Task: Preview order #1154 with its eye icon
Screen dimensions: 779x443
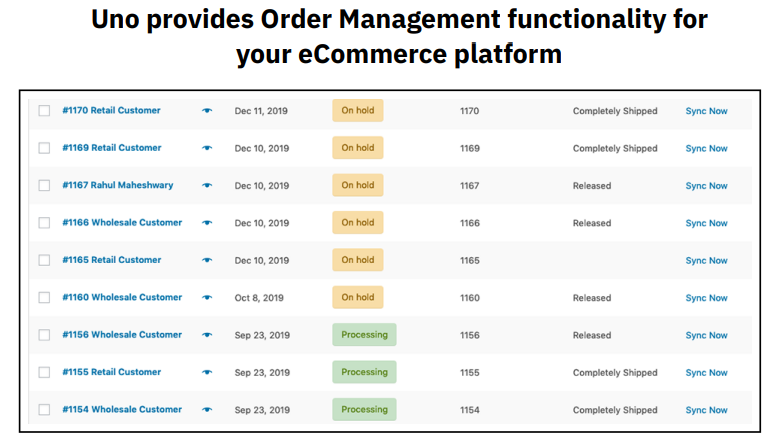Action: (207, 410)
